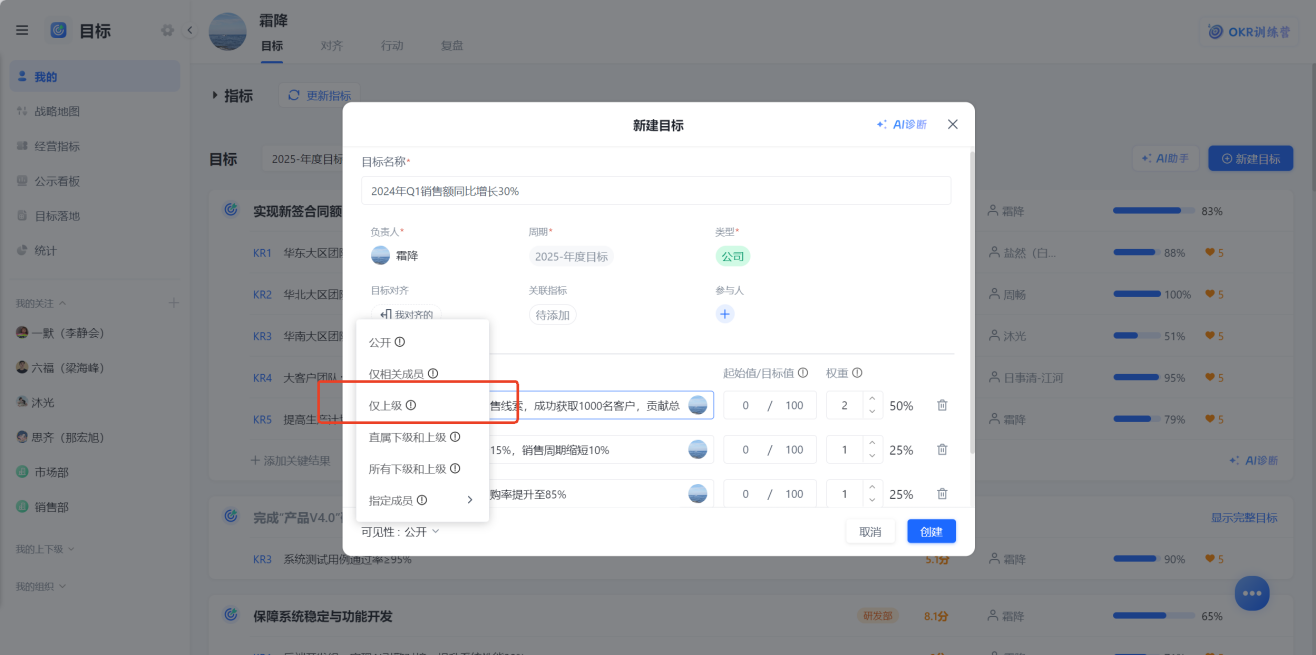Click the 95% progress bar for 日事清-江河

click(1135, 377)
